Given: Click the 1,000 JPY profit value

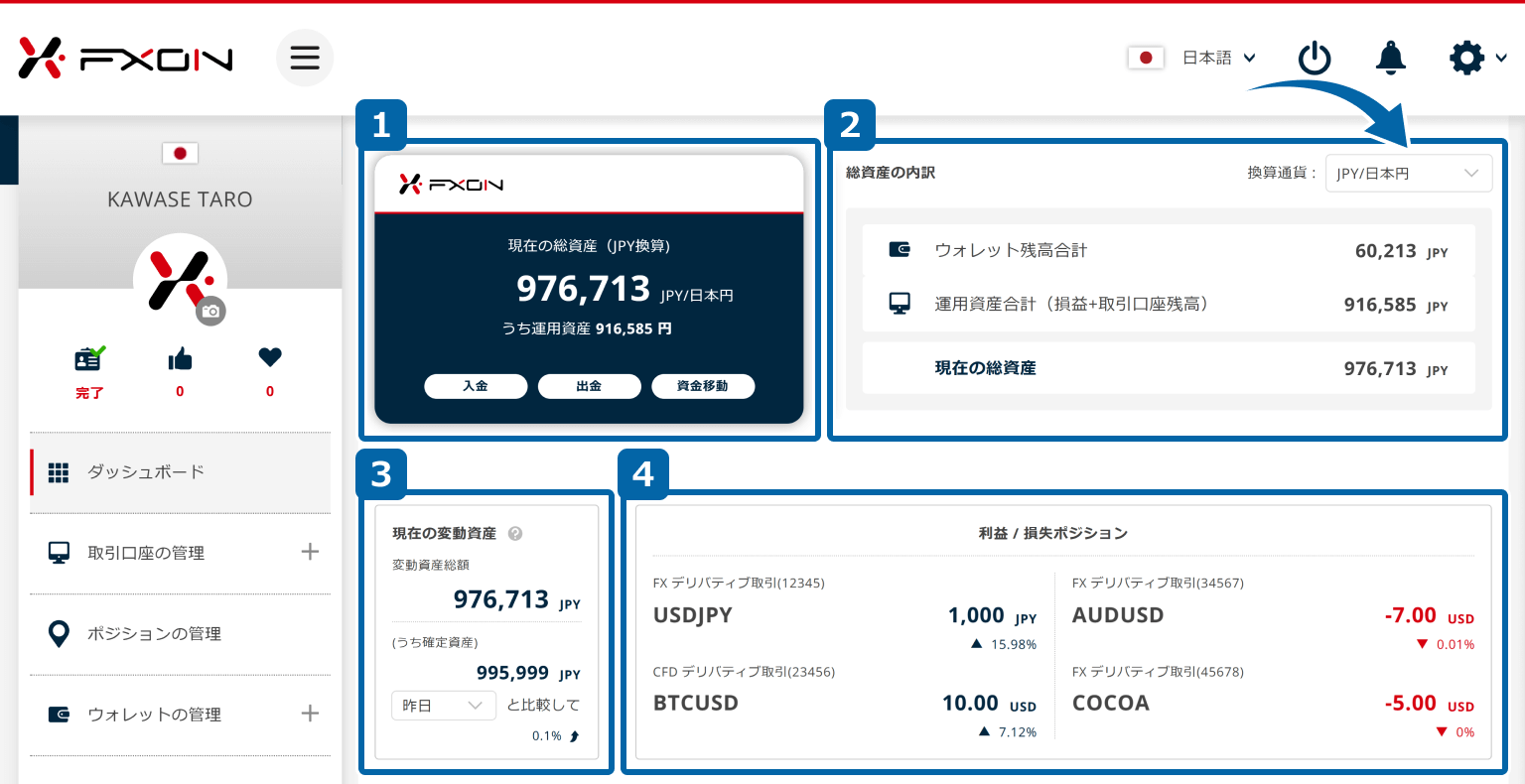Looking at the screenshot, I should coord(992,615).
